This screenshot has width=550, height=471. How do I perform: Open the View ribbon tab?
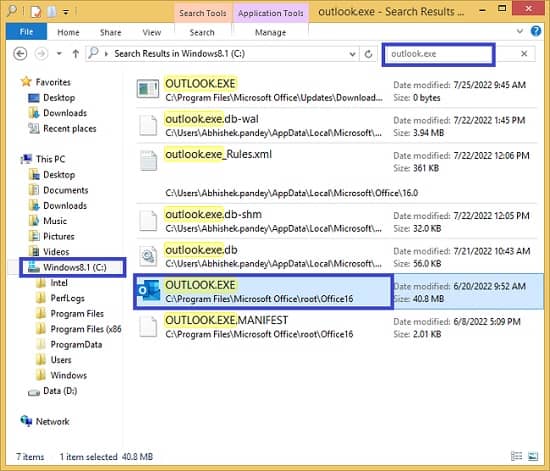pyautogui.click(x=152, y=33)
